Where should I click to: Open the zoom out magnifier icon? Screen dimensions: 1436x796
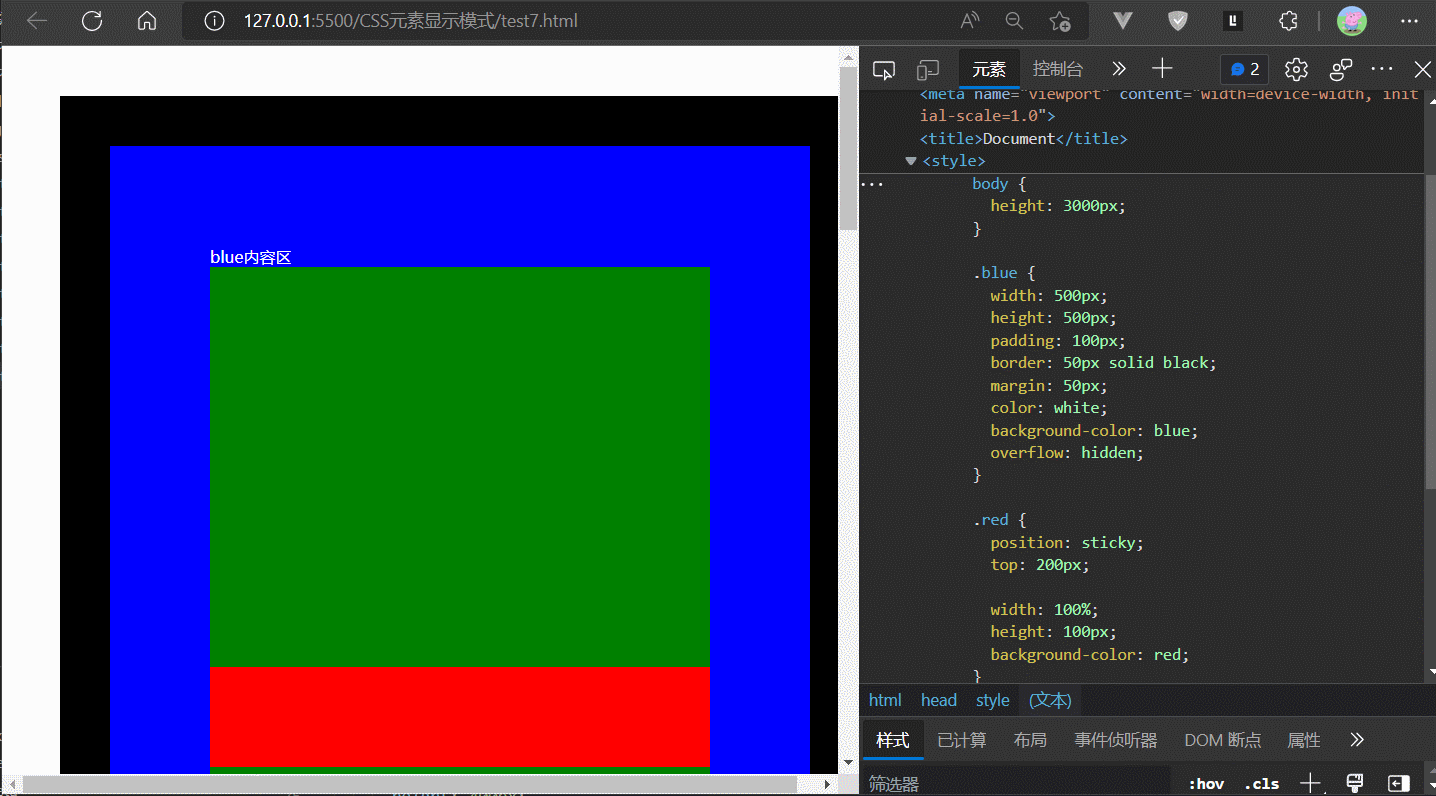pyautogui.click(x=1014, y=21)
